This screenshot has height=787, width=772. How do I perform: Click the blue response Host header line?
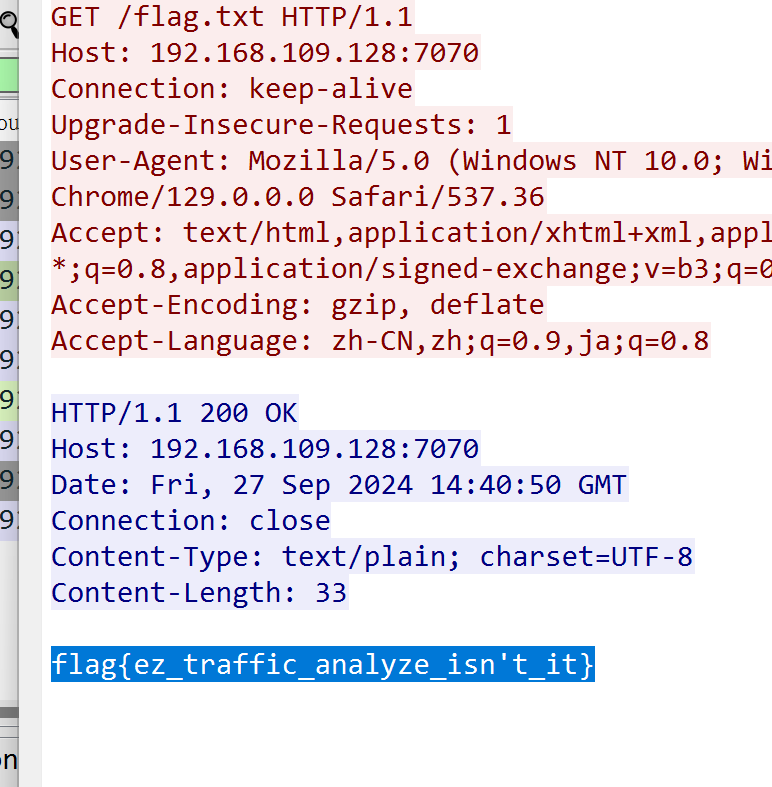pos(266,448)
